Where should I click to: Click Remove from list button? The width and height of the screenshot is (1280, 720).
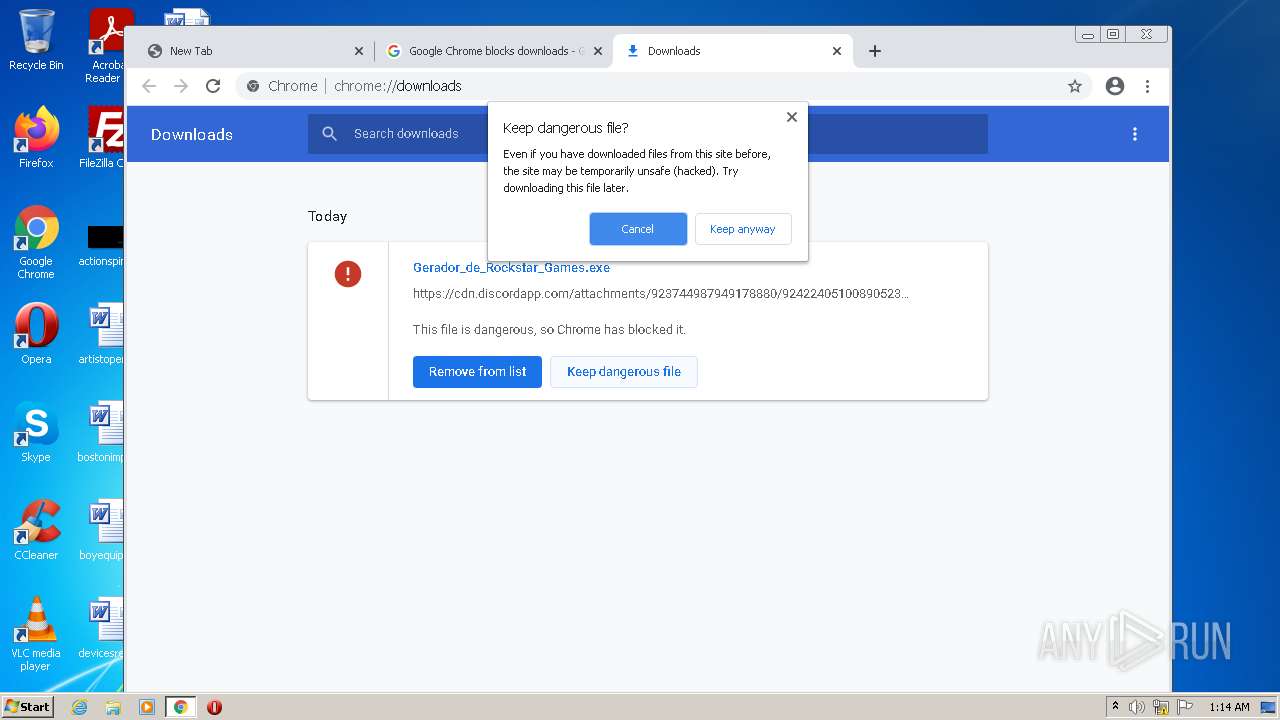click(477, 372)
